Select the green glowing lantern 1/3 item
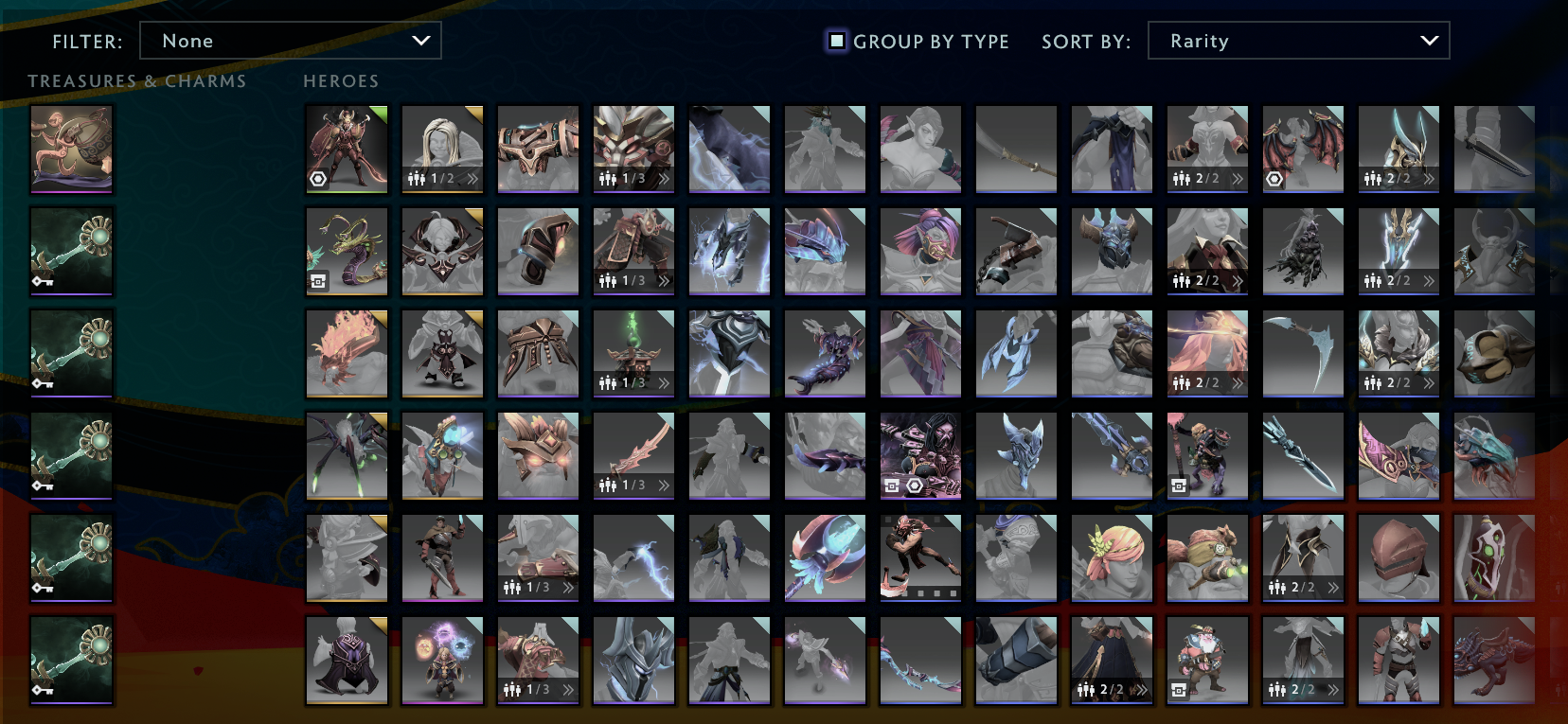Viewport: 1568px width, 724px height. (x=633, y=353)
